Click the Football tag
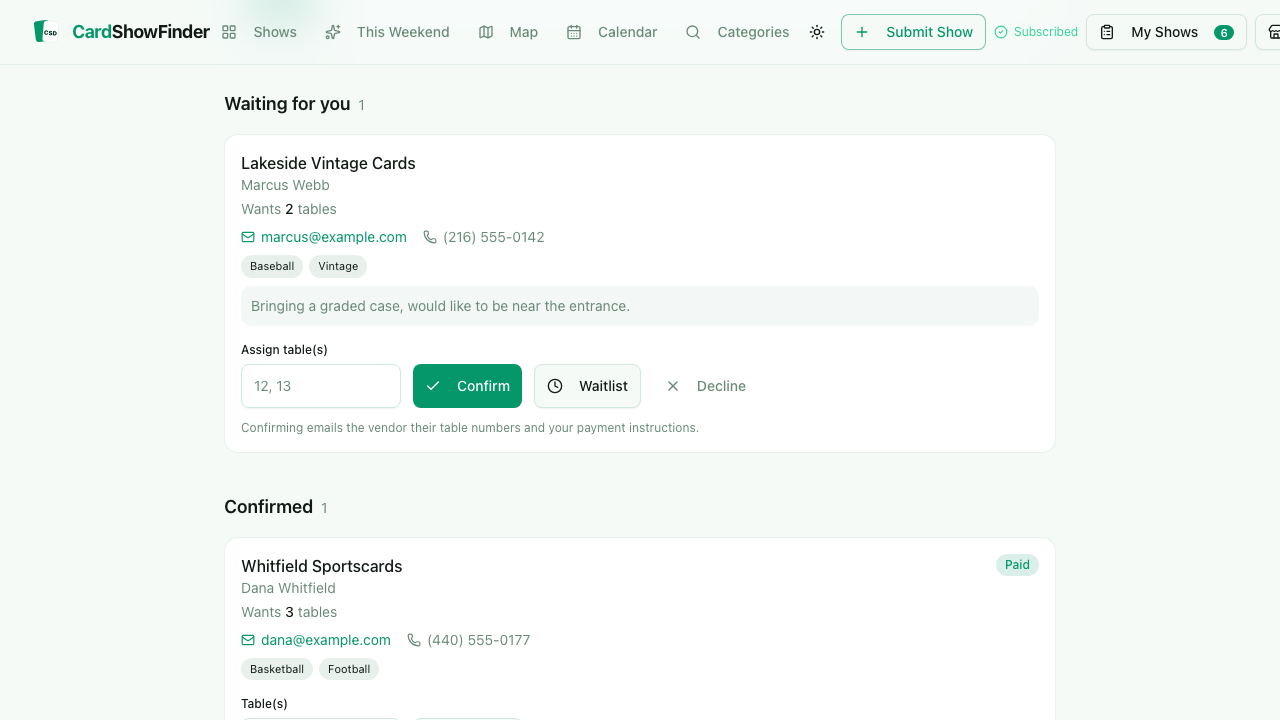The image size is (1280, 720). click(349, 669)
